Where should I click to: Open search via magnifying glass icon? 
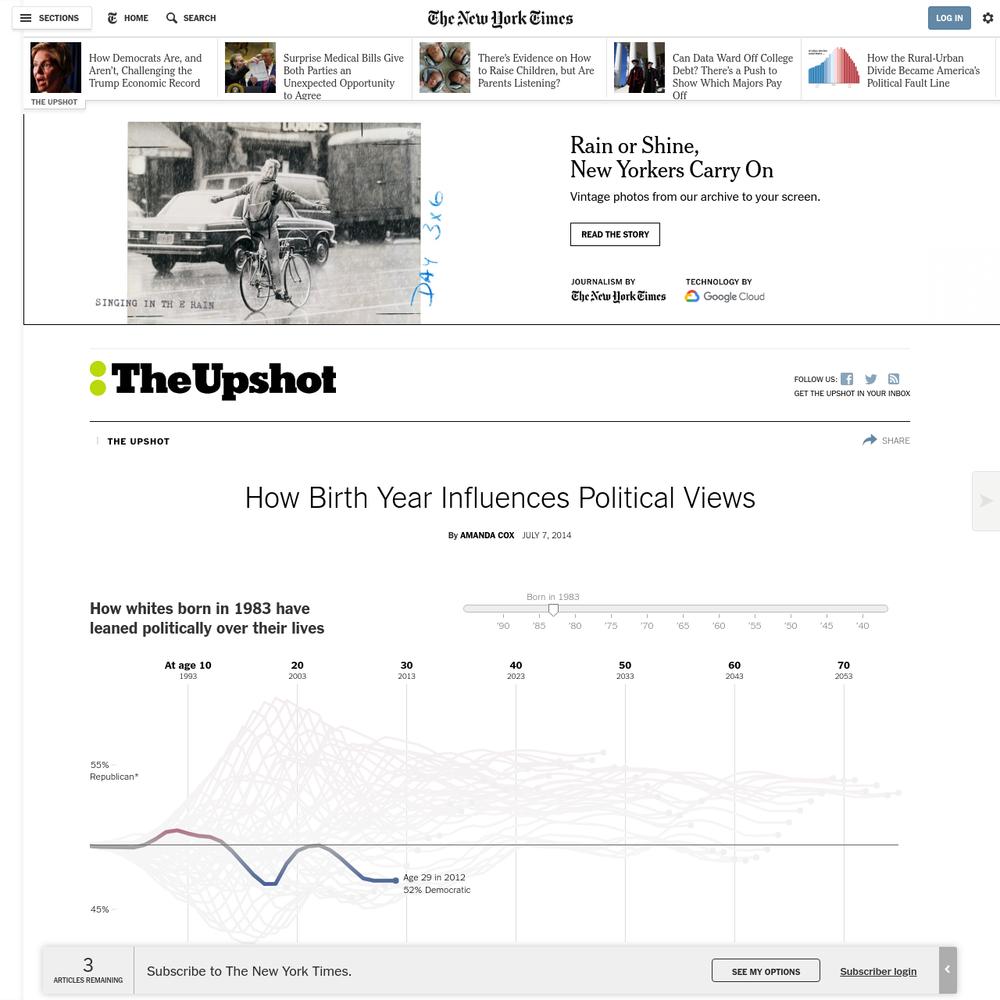pos(171,18)
